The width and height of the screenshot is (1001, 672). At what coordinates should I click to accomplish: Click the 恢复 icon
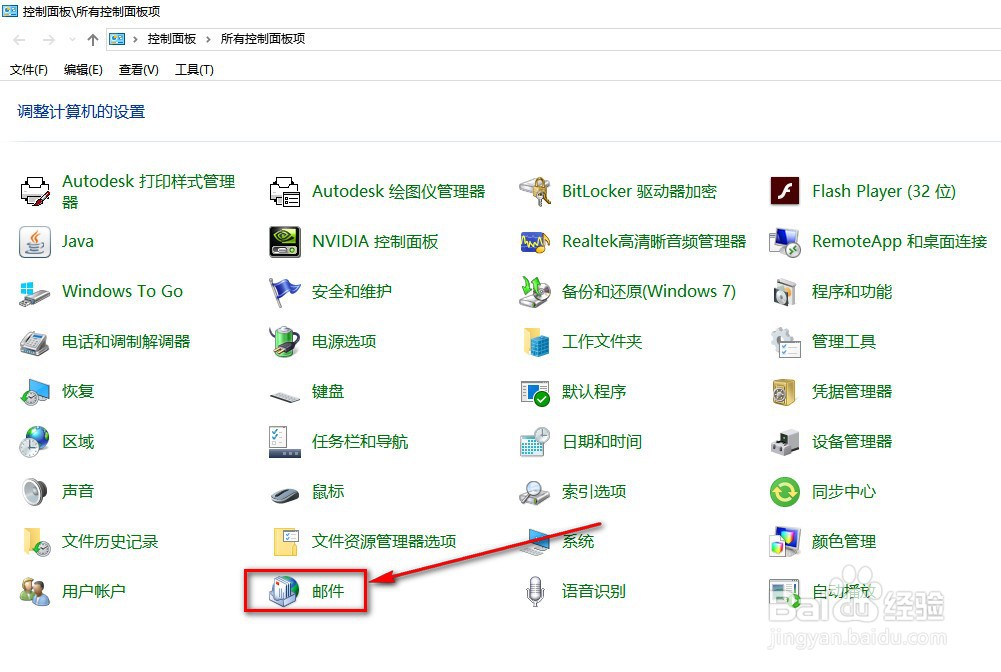[x=35, y=392]
